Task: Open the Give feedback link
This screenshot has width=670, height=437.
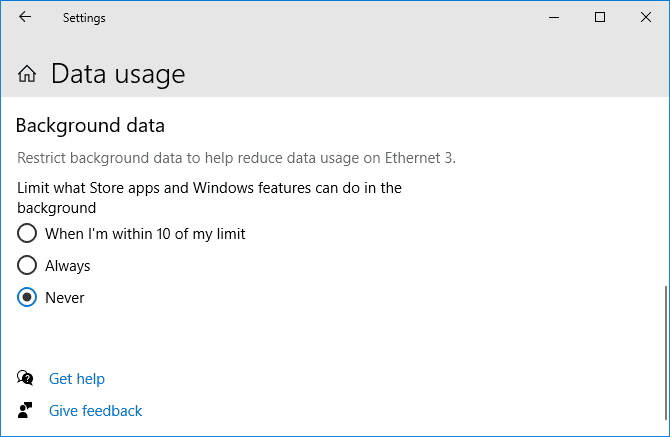Action: pyautogui.click(x=96, y=411)
